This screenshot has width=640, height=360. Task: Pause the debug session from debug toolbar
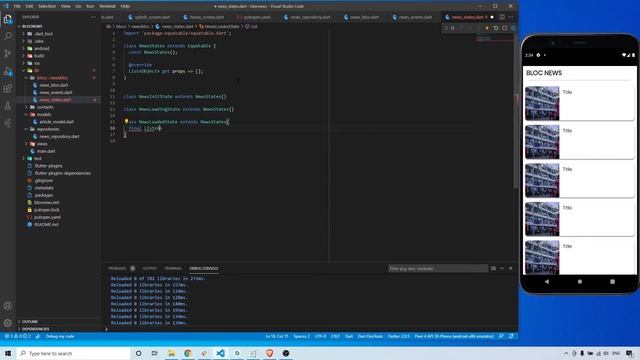coord(453,28)
